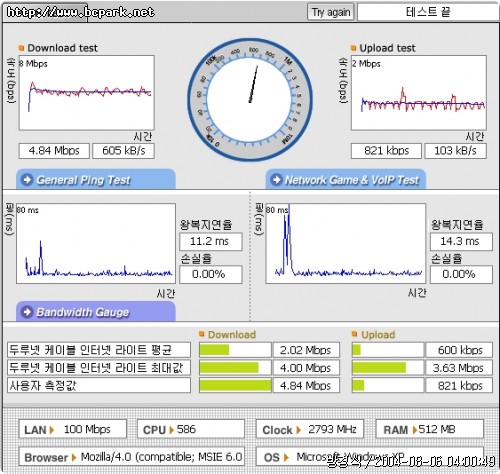This screenshot has height=474, width=500.
Task: Select the Bandwidth Gauge tab
Action: (x=96, y=312)
